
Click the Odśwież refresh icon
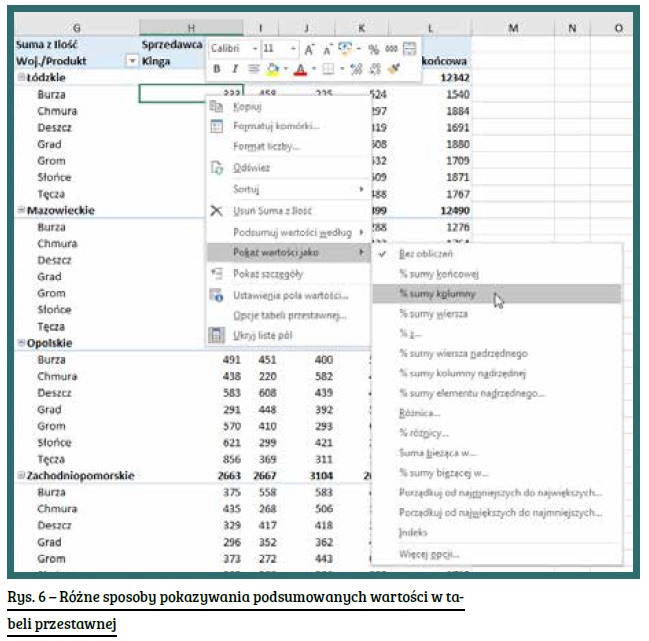217,168
